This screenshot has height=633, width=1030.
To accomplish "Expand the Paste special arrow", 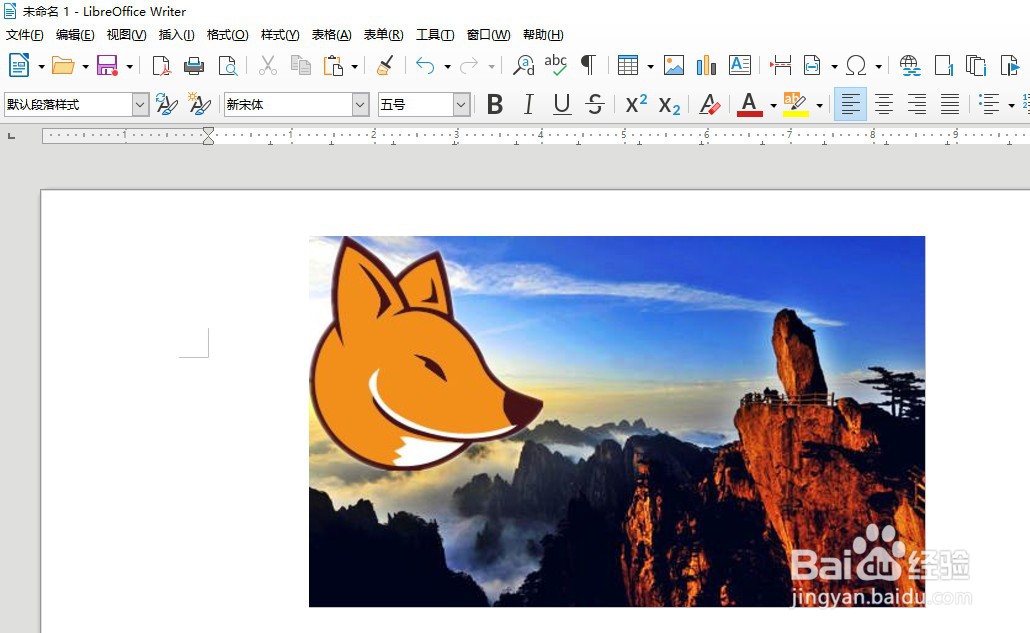I will (x=355, y=66).
